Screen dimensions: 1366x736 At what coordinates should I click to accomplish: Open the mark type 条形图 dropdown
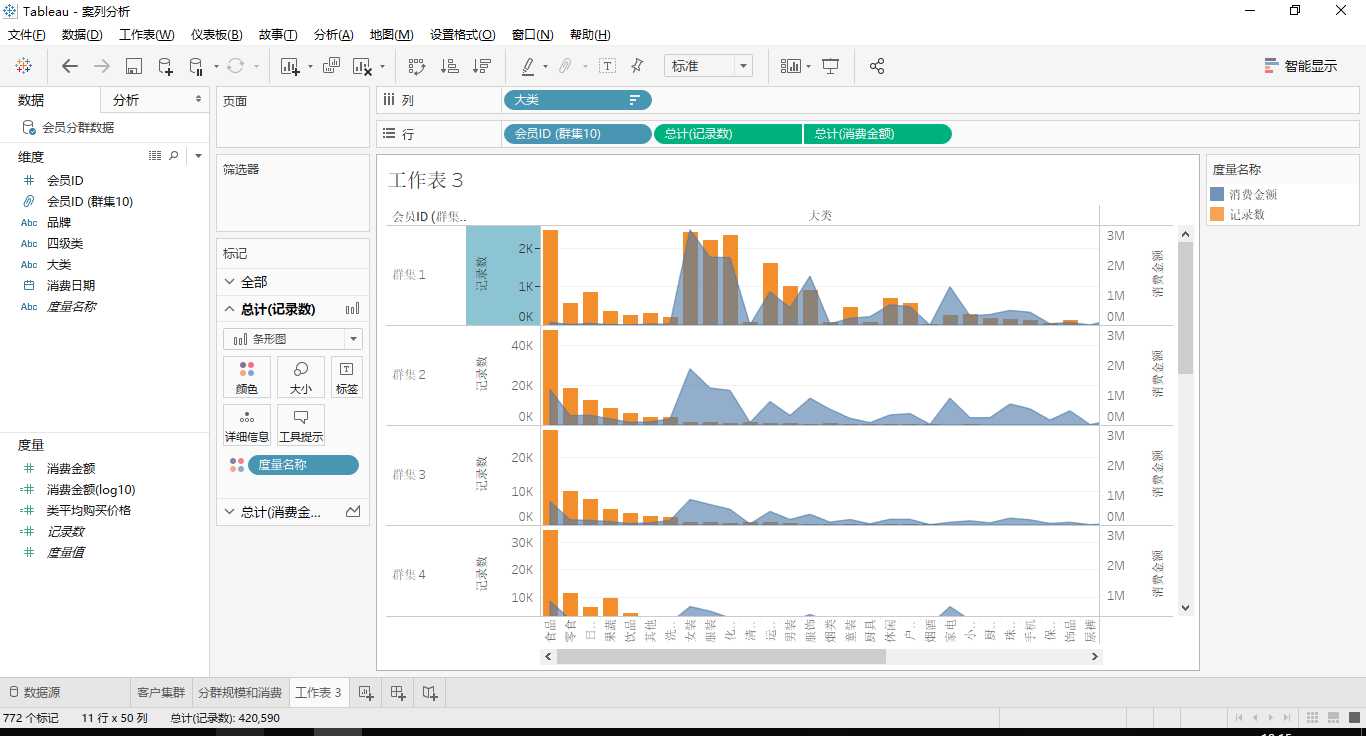[x=292, y=339]
